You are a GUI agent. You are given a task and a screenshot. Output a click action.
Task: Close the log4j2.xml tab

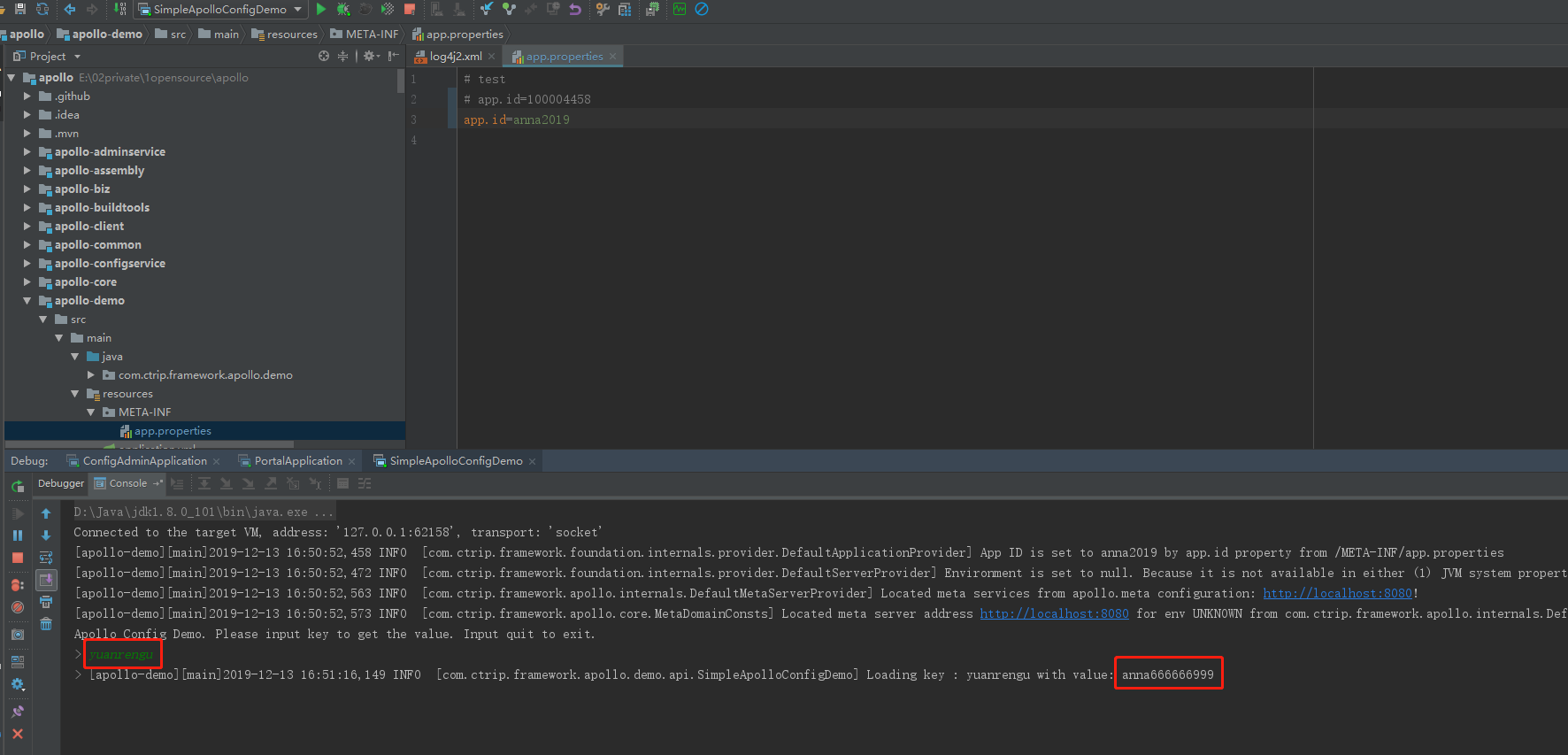492,56
